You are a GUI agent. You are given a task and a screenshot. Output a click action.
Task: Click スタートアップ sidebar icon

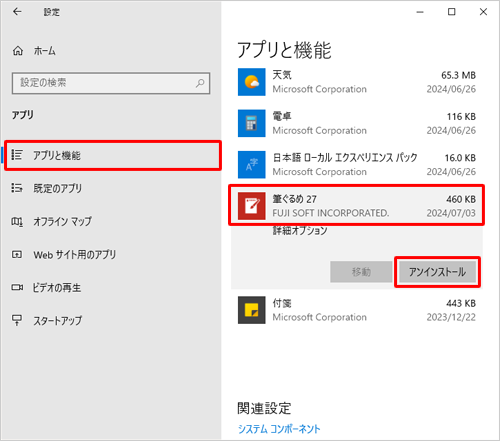click(17, 320)
